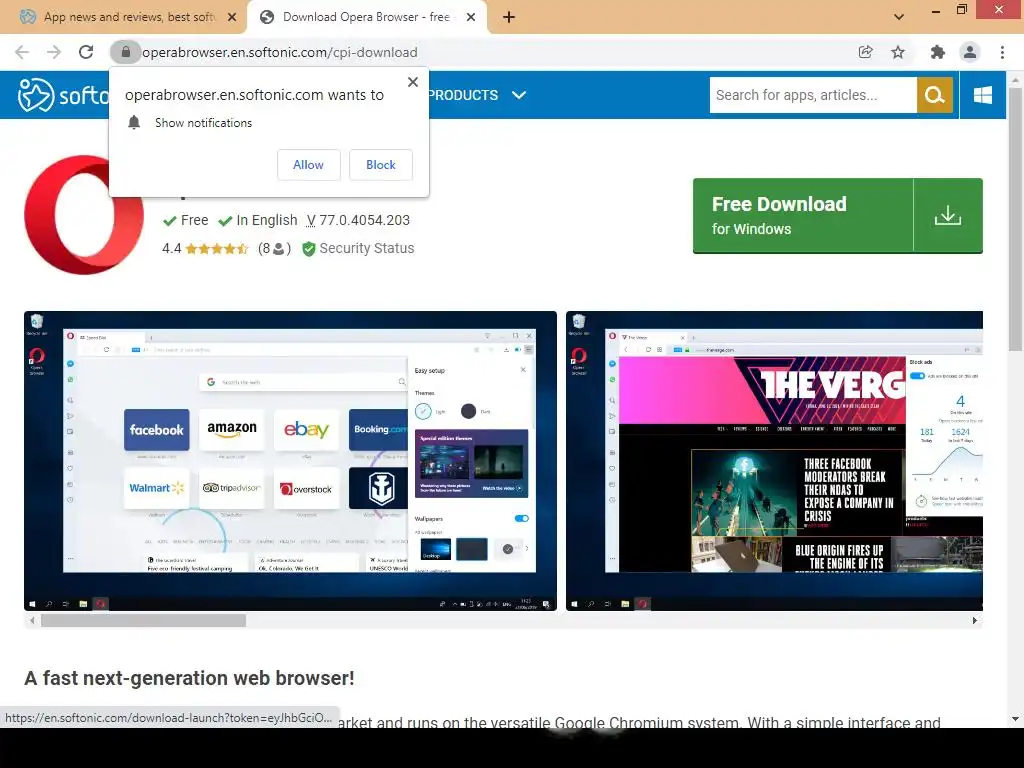The image size is (1024, 768).
Task: Open the Verge Opera screenshot thumbnail
Action: (775, 461)
